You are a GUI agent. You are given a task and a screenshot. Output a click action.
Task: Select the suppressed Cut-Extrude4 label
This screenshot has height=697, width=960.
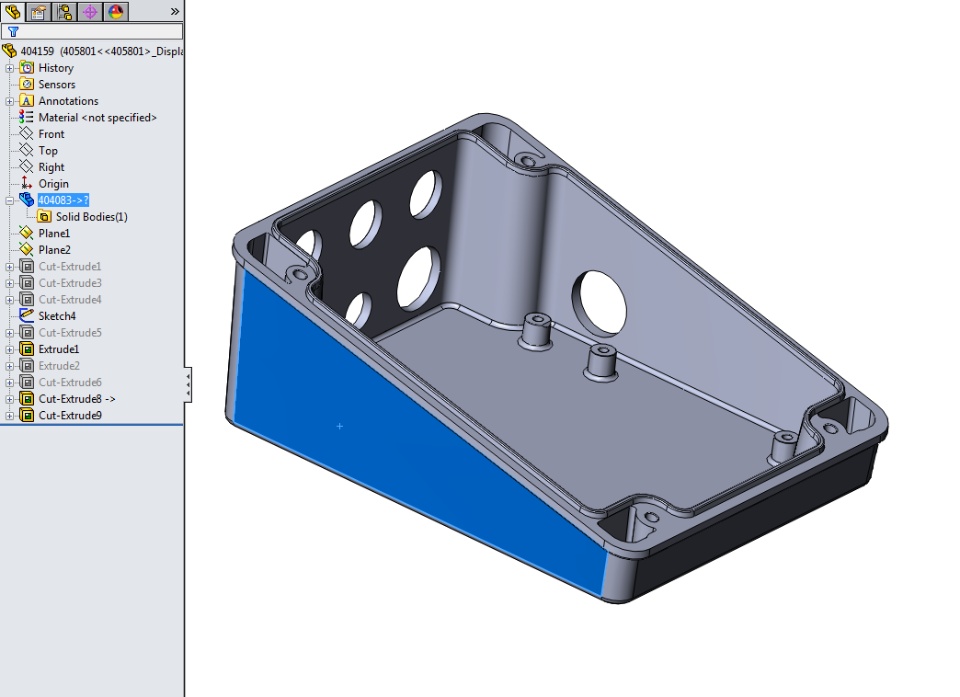70,300
